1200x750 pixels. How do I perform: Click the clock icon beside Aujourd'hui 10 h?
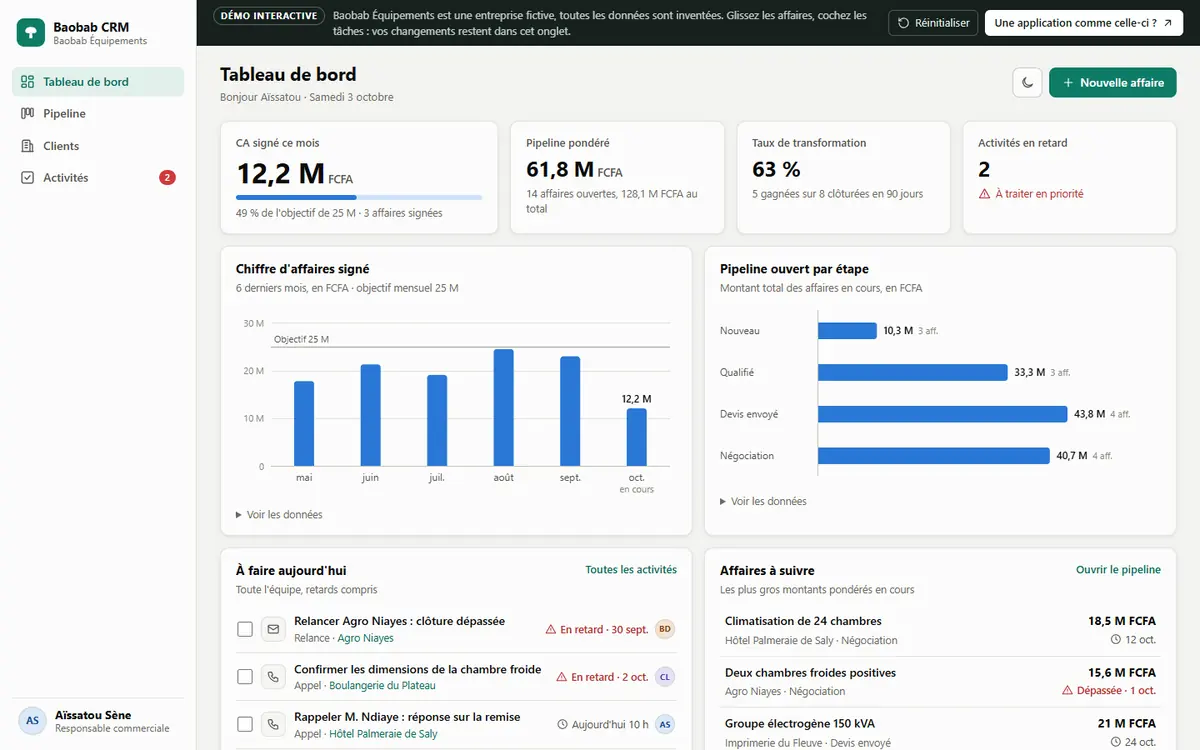point(562,725)
